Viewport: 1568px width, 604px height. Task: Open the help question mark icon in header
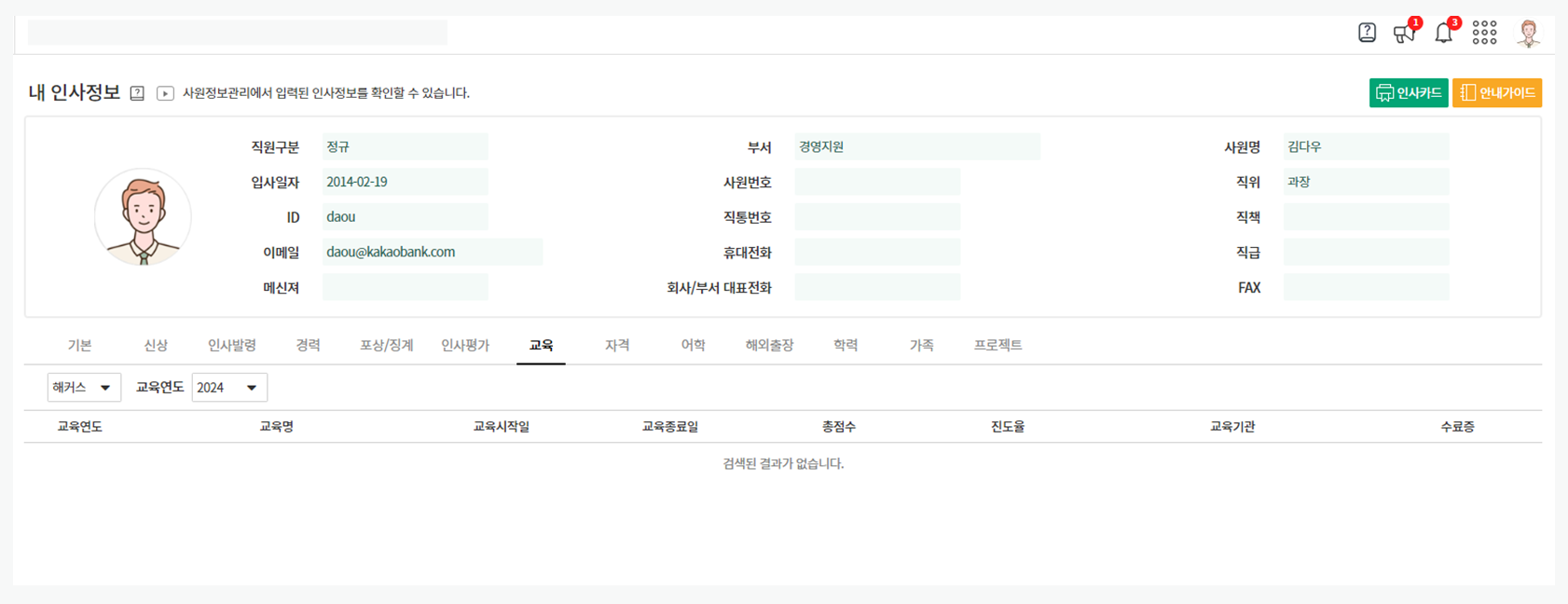pyautogui.click(x=1367, y=33)
